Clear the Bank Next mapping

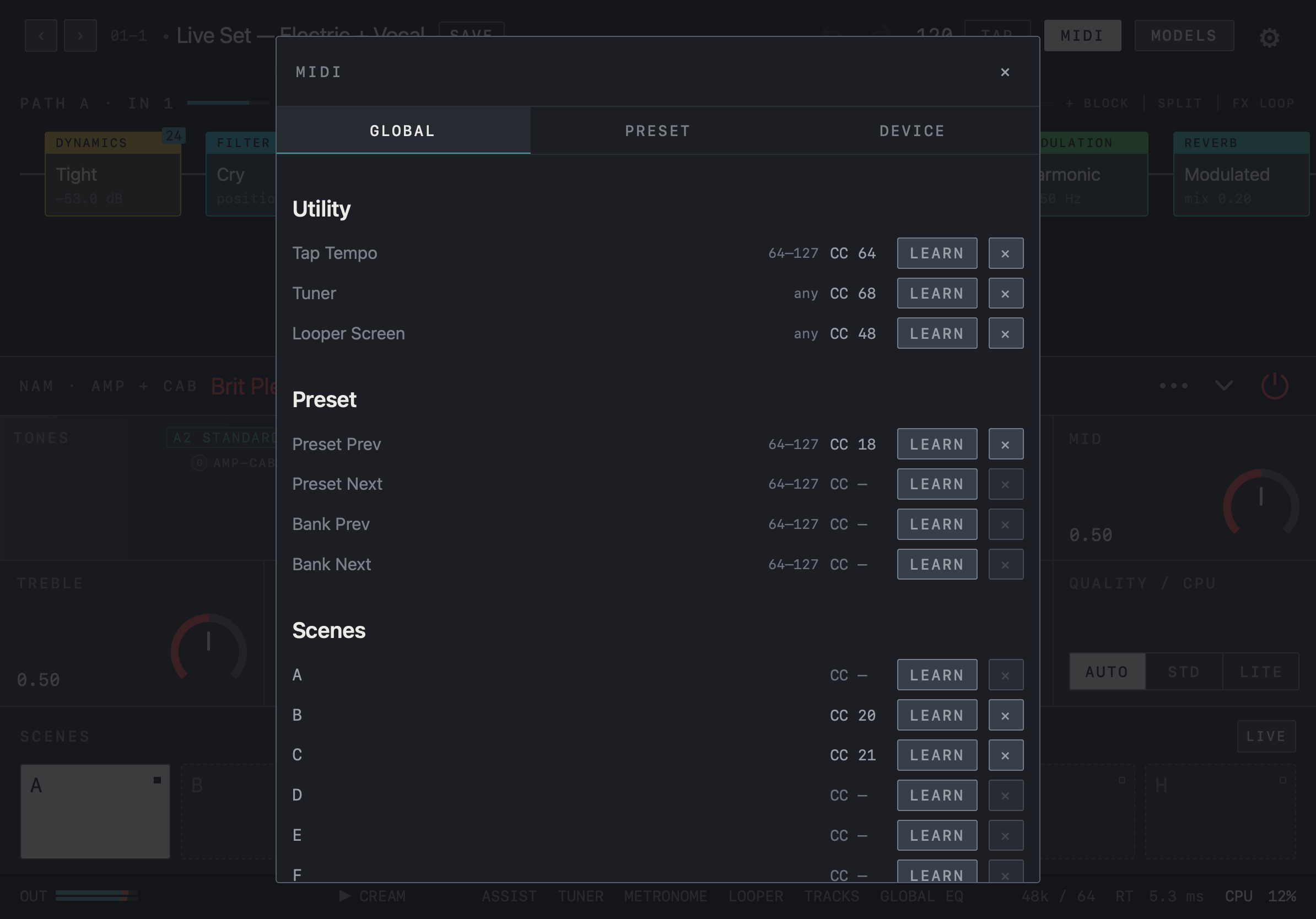click(1006, 564)
